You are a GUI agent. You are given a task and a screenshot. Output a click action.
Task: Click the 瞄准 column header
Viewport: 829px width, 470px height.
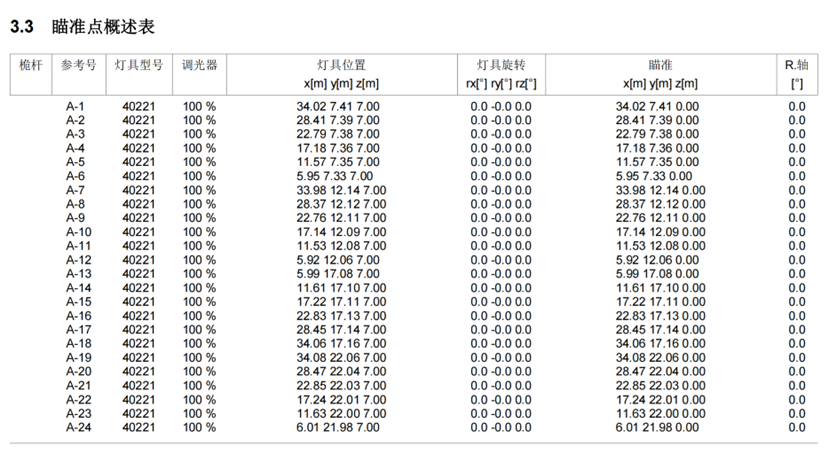(x=660, y=66)
